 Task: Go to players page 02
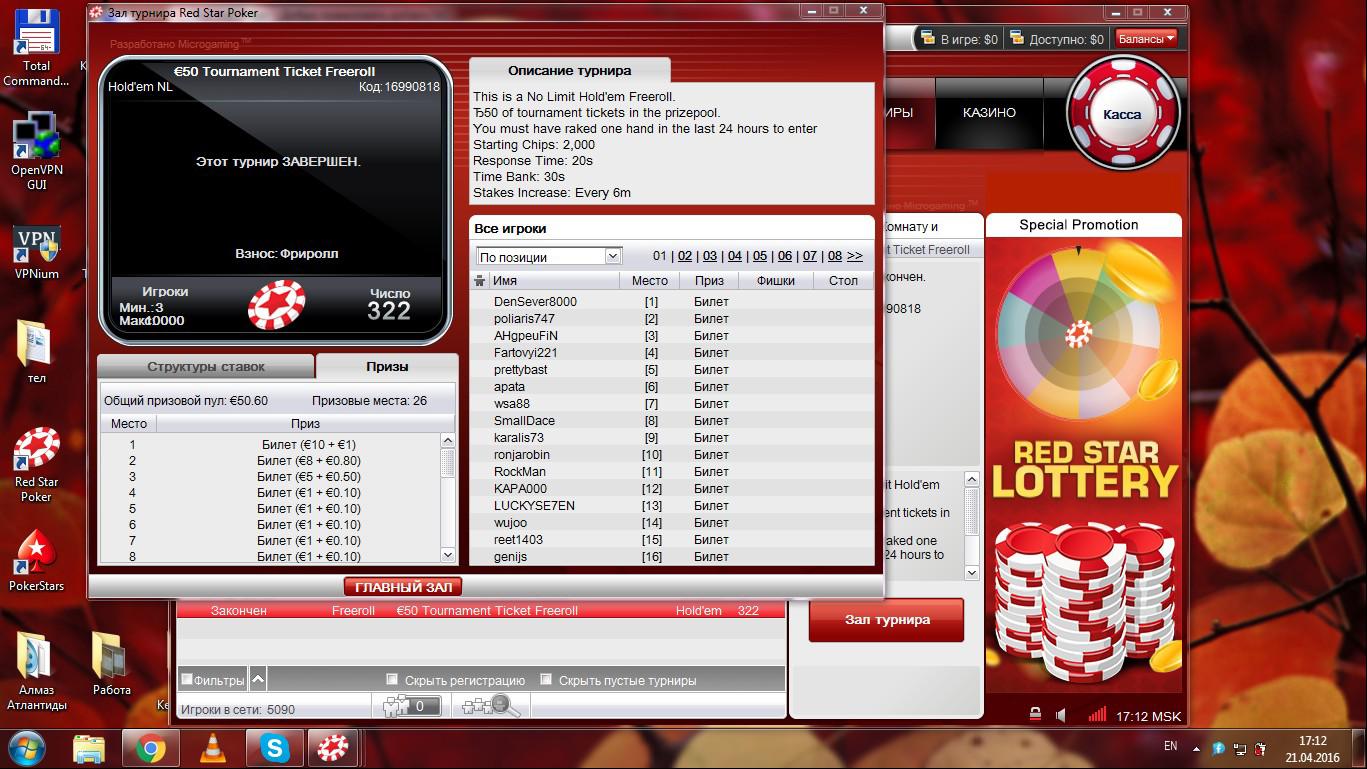point(685,256)
